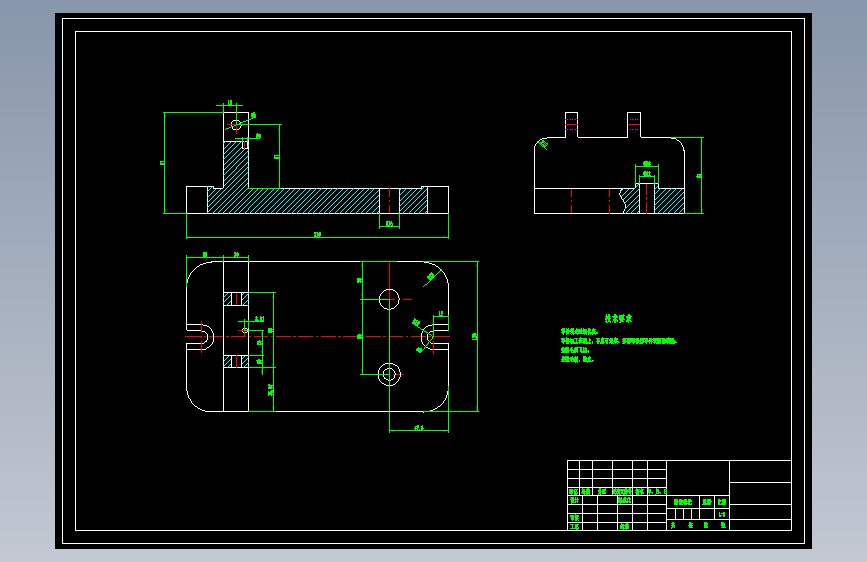Click the green technical requirements note lines
The width and height of the screenshot is (867, 562).
[x=618, y=345]
